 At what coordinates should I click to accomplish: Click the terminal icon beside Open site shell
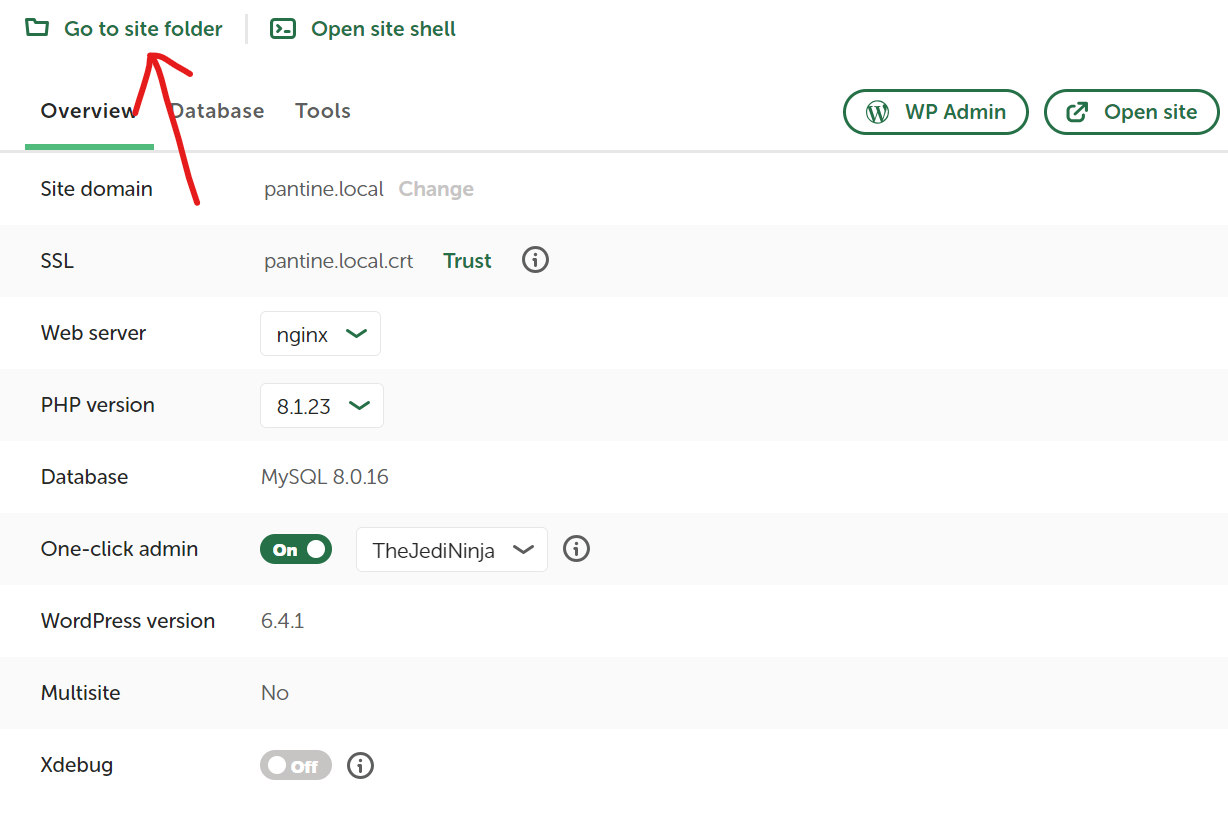pyautogui.click(x=282, y=29)
